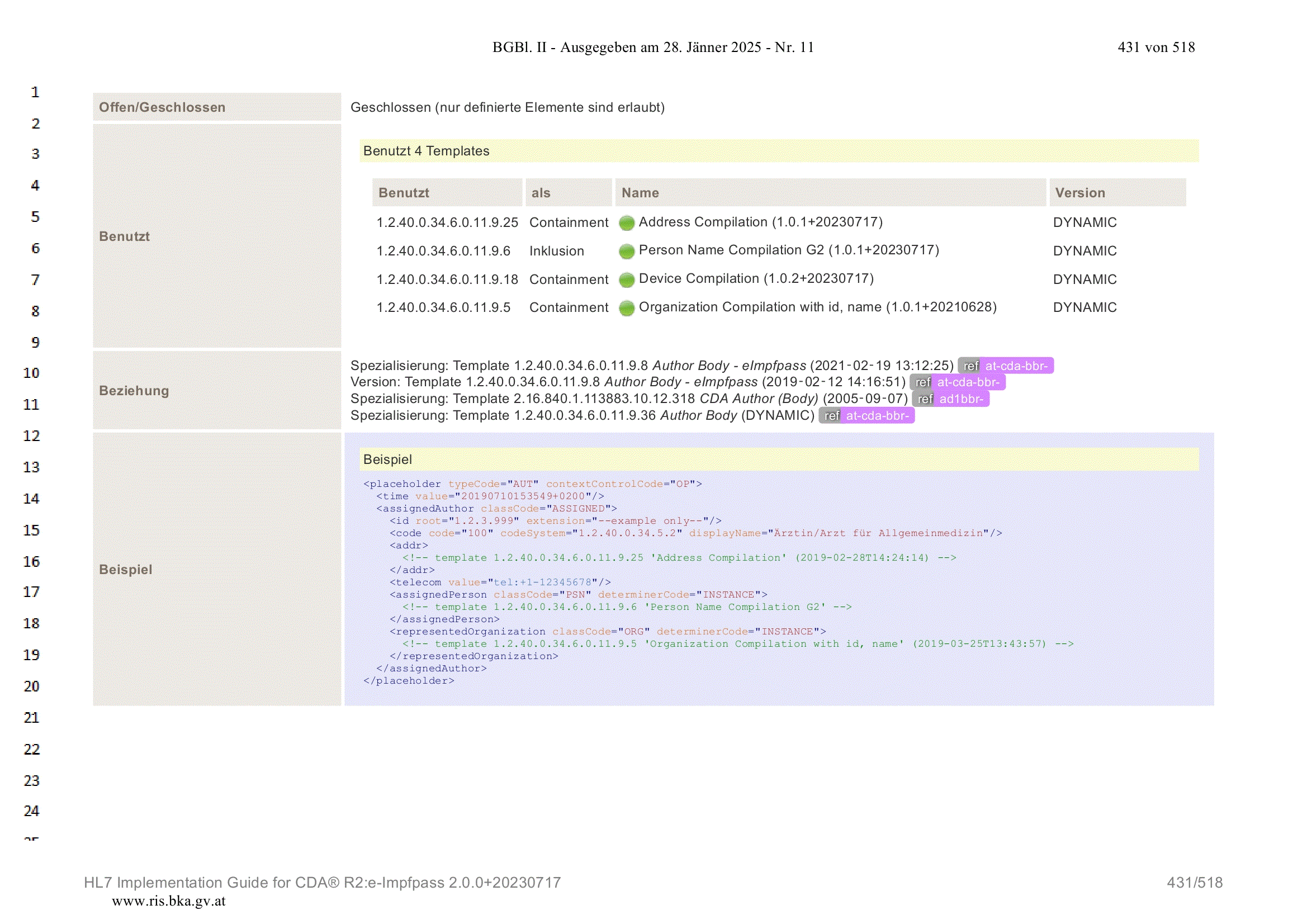Image resolution: width=1307 pixels, height=924 pixels.
Task: Open Person Name Compilation G2 template name
Action: (789, 250)
